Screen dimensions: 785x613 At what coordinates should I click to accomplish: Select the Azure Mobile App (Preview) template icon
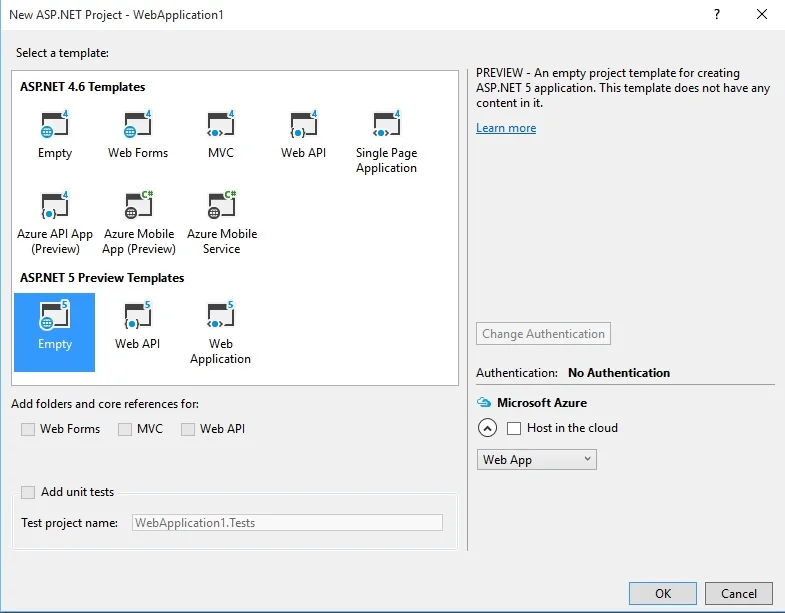click(139, 205)
